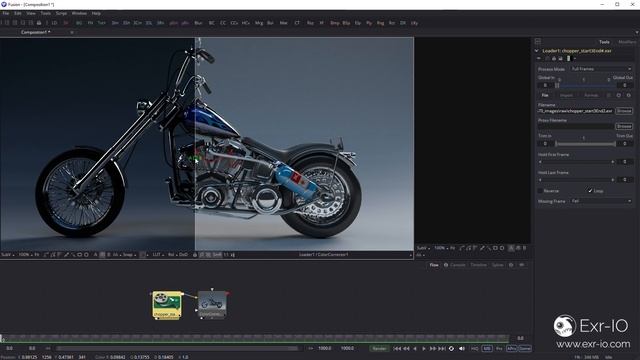Image resolution: width=640 pixels, height=360 pixels.
Task: Jump to the first frame
Action: (397, 349)
